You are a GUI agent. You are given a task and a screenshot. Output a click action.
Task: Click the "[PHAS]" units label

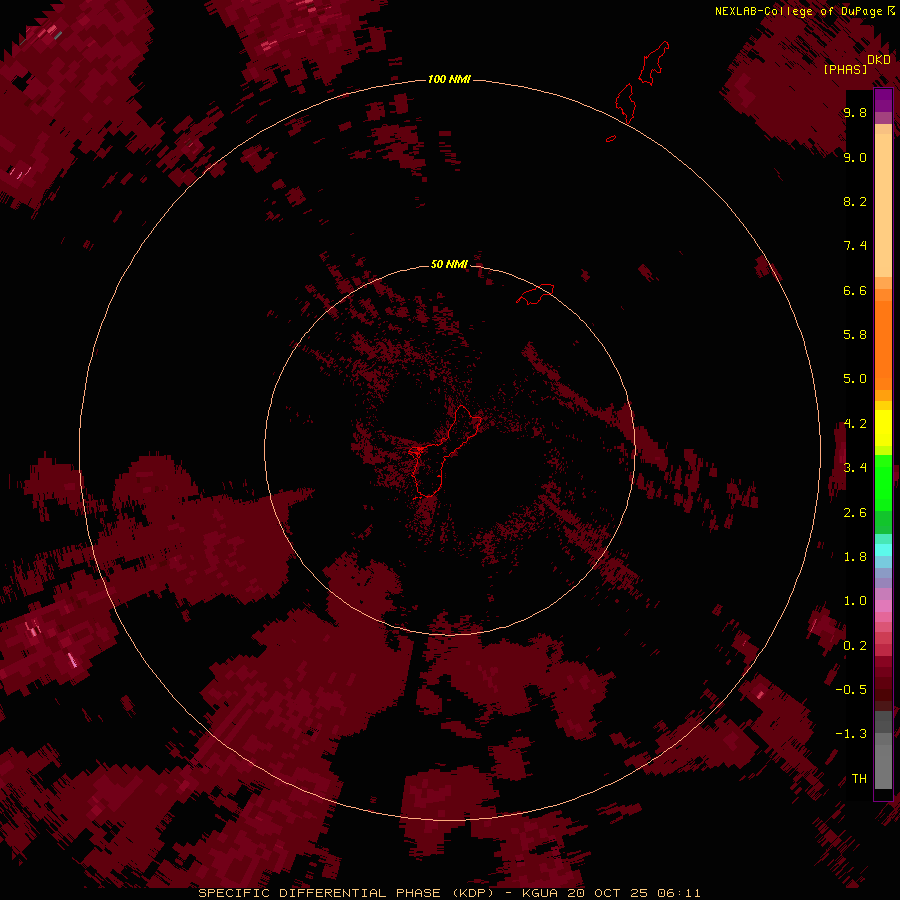coord(845,69)
